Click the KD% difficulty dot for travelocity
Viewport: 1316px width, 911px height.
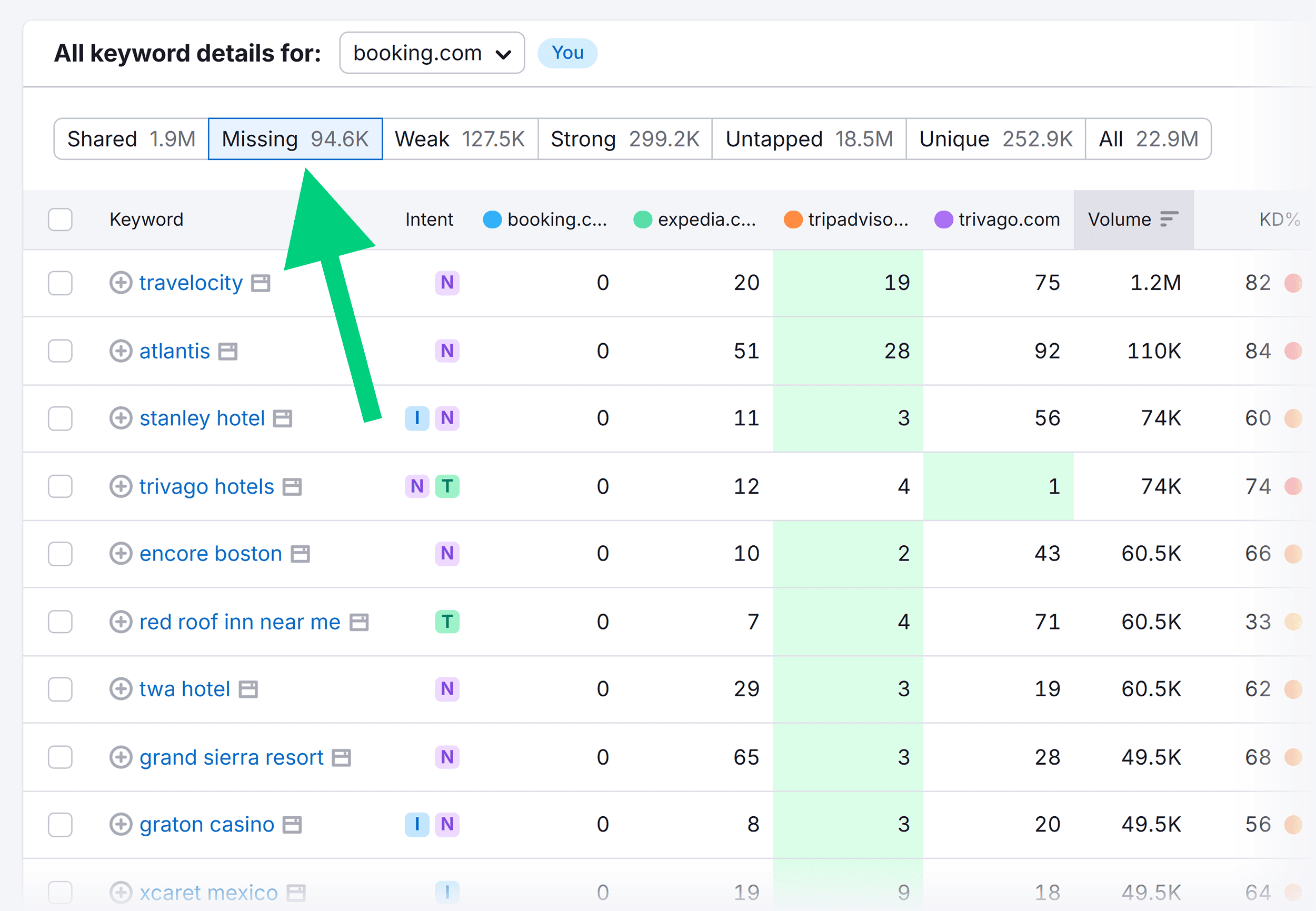click(1294, 283)
